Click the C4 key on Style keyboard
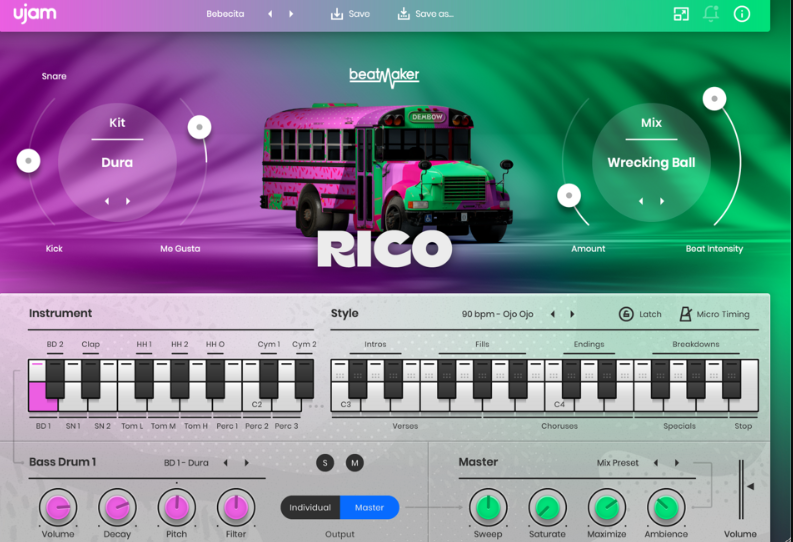This screenshot has width=793, height=542. (x=557, y=402)
